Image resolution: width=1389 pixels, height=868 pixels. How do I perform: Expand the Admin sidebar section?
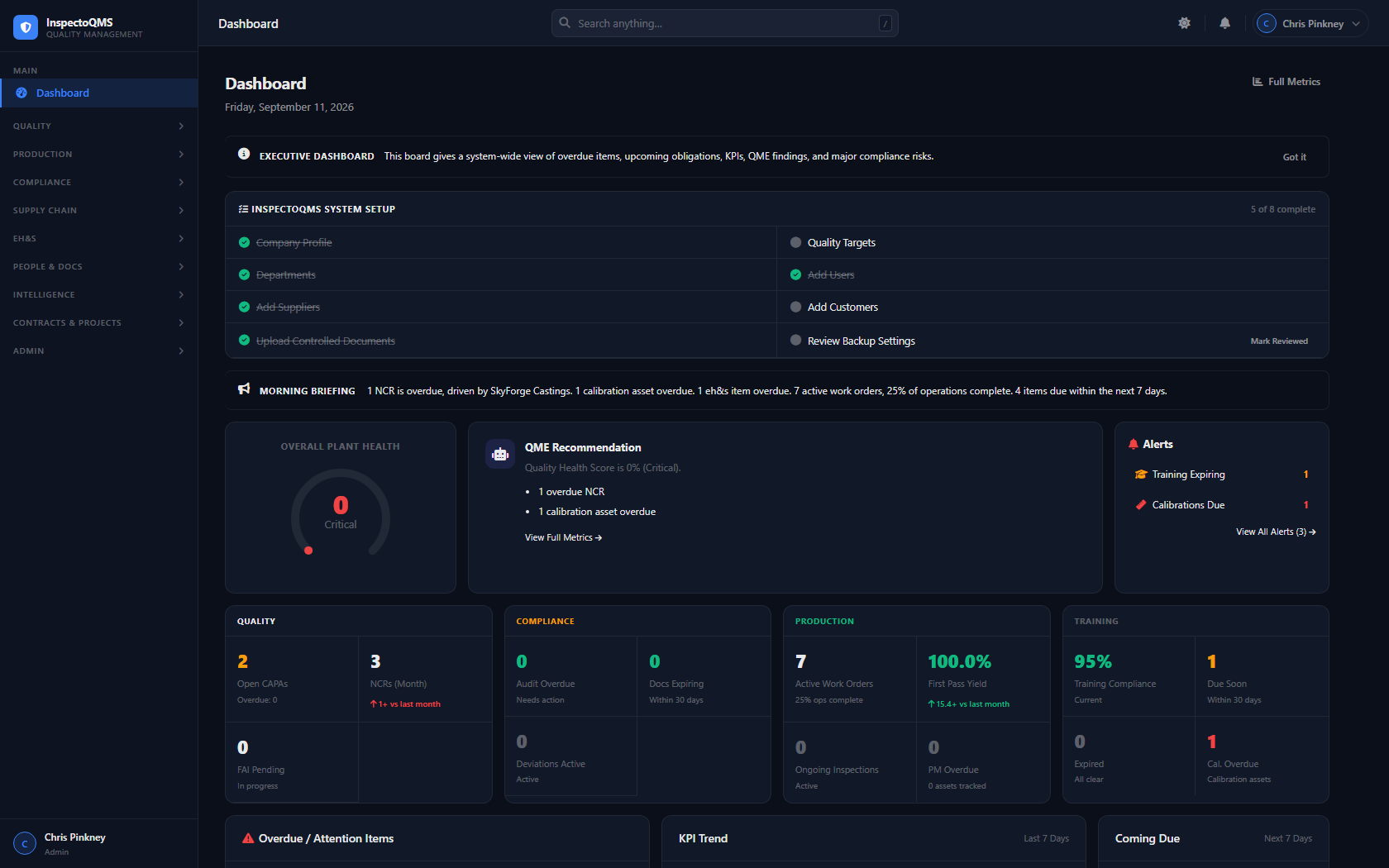[98, 351]
